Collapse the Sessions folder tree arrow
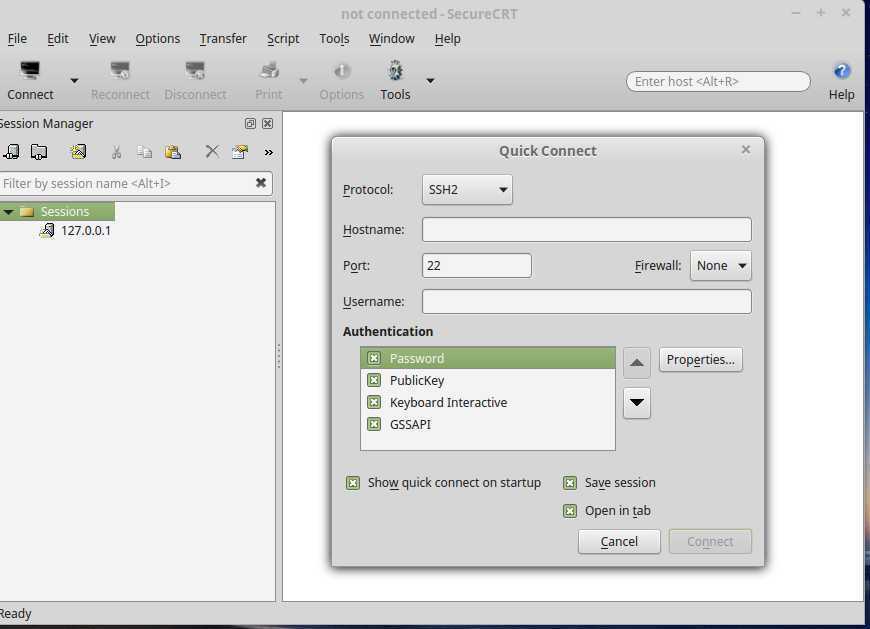The height and width of the screenshot is (629, 870). click(x=8, y=212)
